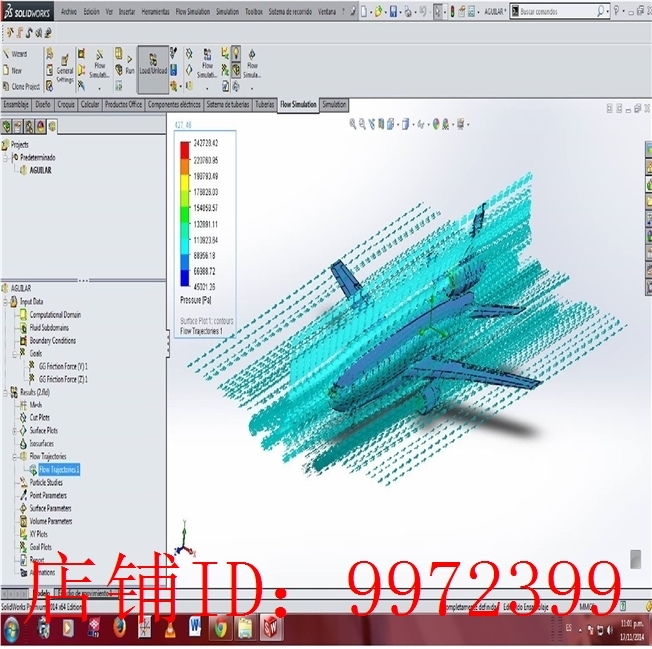This screenshot has height=649, width=652.
Task: Click the Cut Plots icon in results tree
Action: (x=23, y=417)
